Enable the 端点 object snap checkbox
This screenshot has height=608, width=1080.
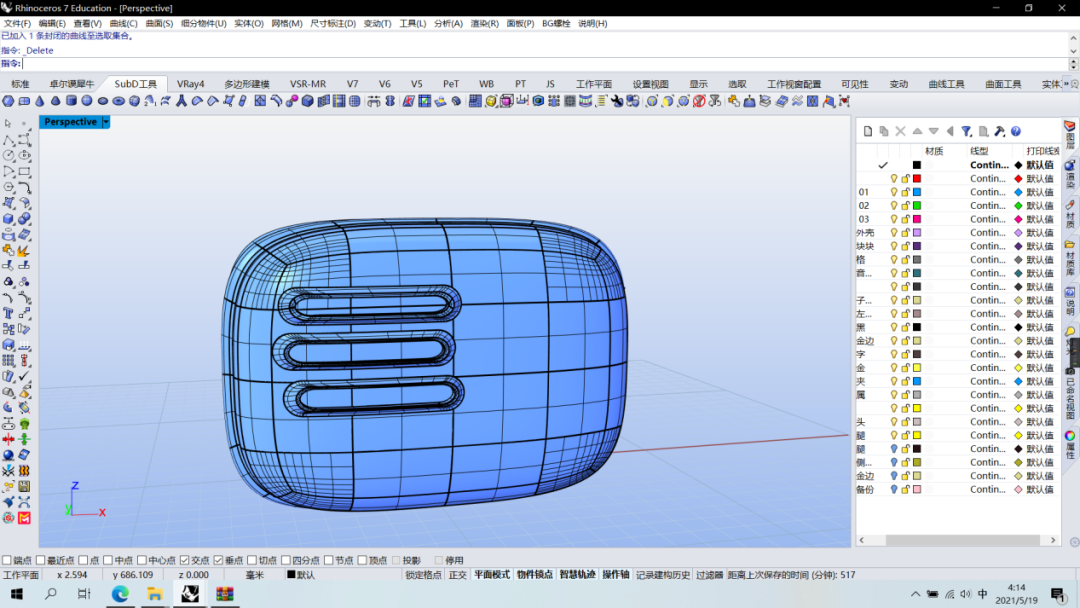click(x=8, y=560)
